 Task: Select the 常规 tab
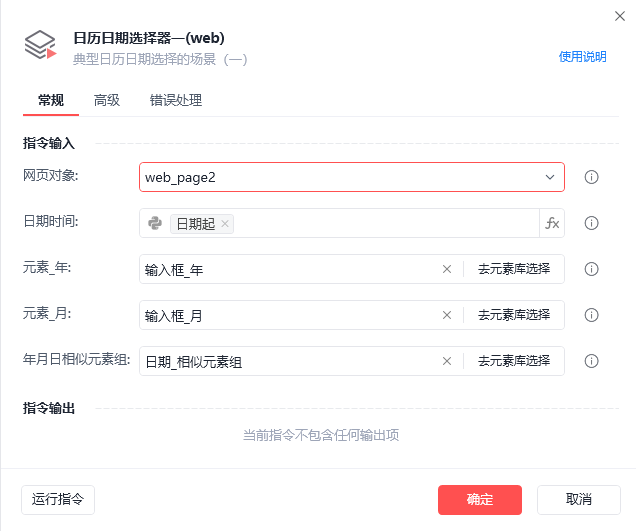click(x=51, y=100)
